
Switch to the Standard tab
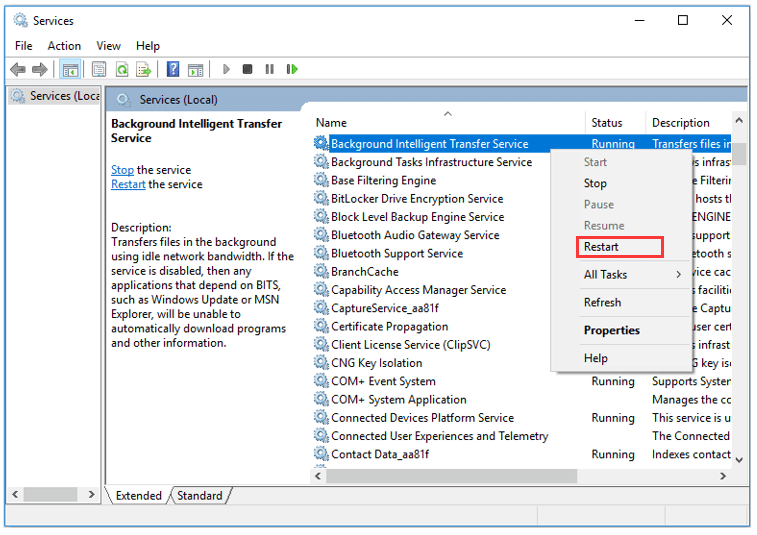pos(199,495)
